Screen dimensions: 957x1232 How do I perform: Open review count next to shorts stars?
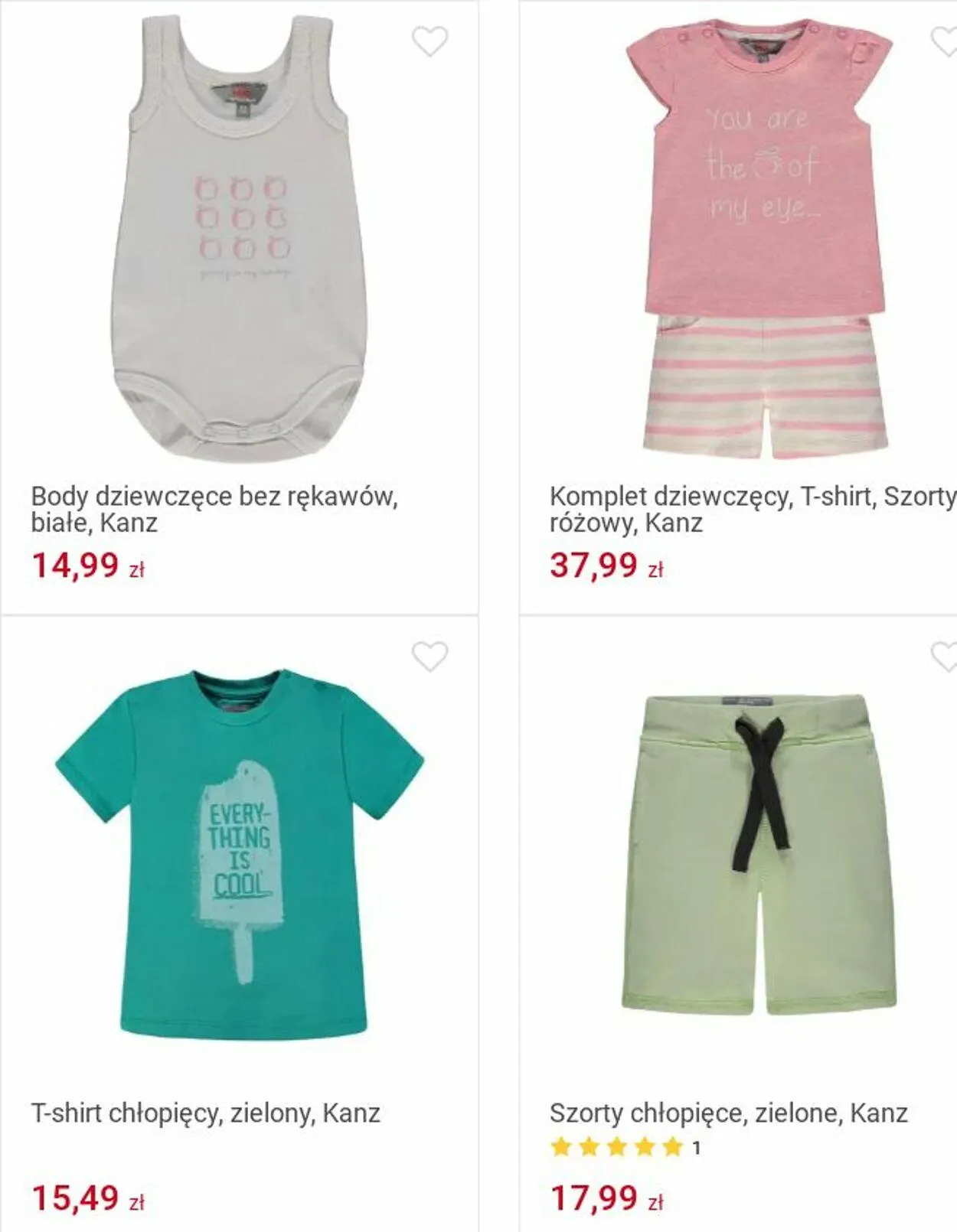696,1148
